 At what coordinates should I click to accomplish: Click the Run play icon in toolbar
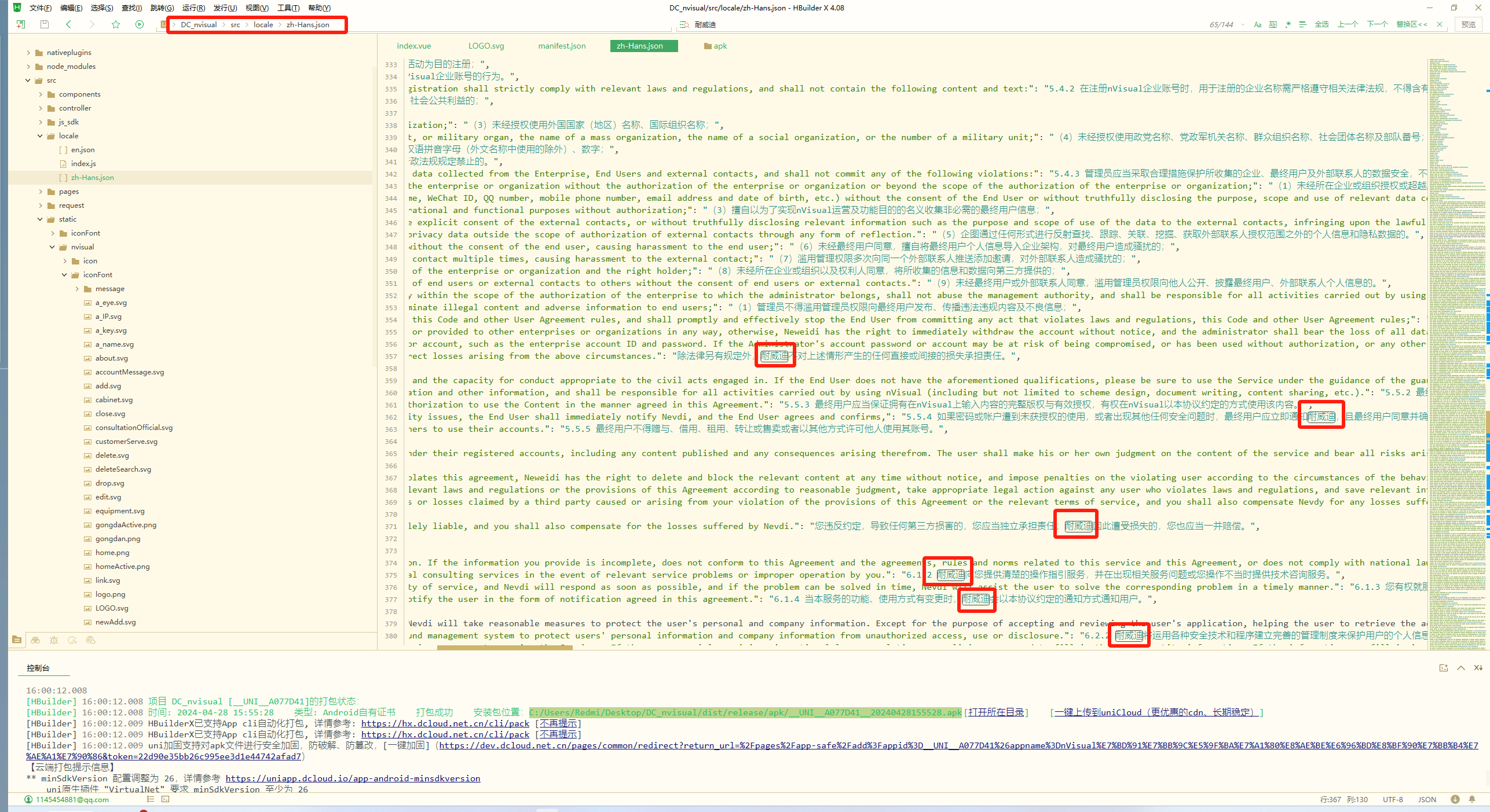[140, 24]
